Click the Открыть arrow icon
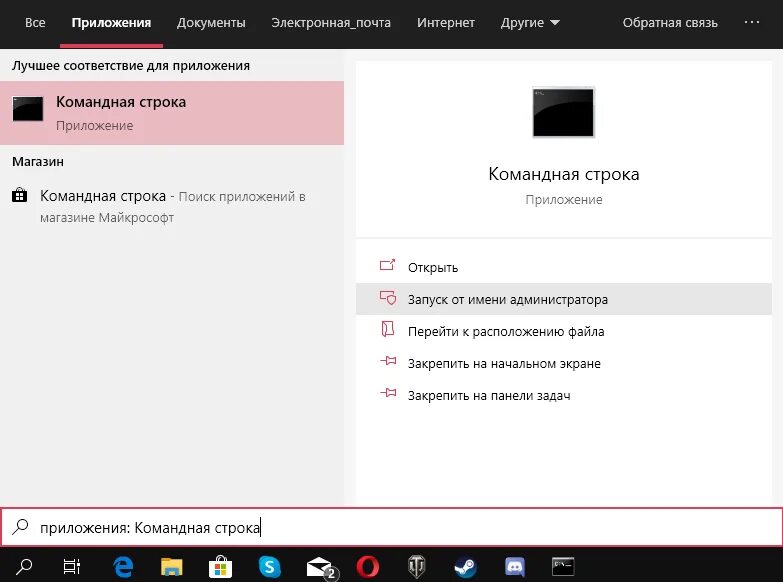Viewport: 783px width, 582px height. (388, 265)
